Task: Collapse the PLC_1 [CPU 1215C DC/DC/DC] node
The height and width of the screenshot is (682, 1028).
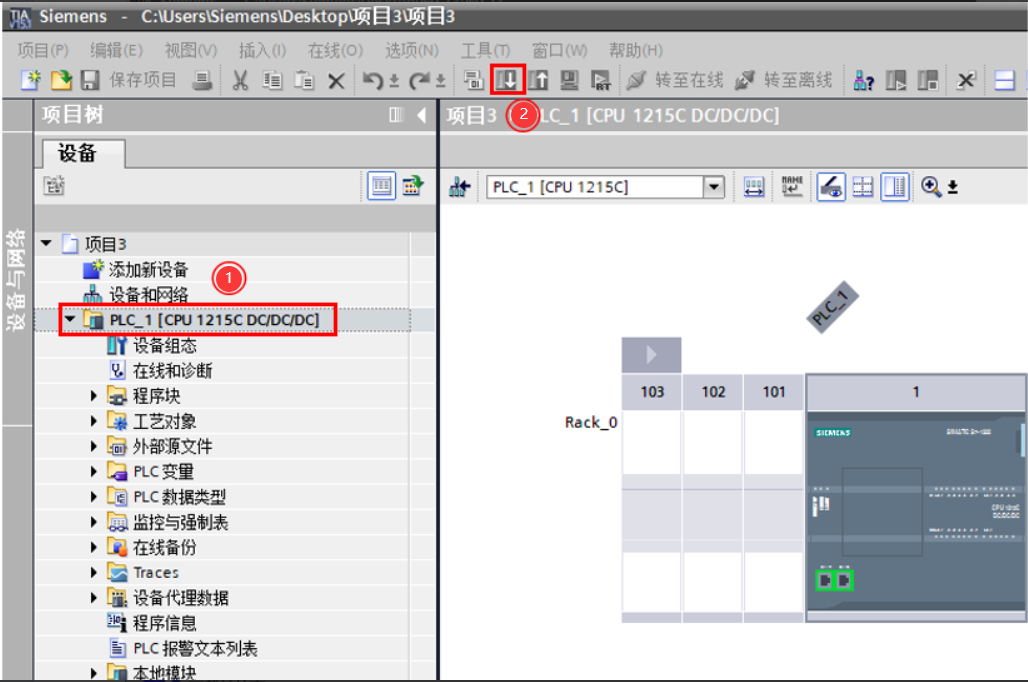Action: click(70, 320)
